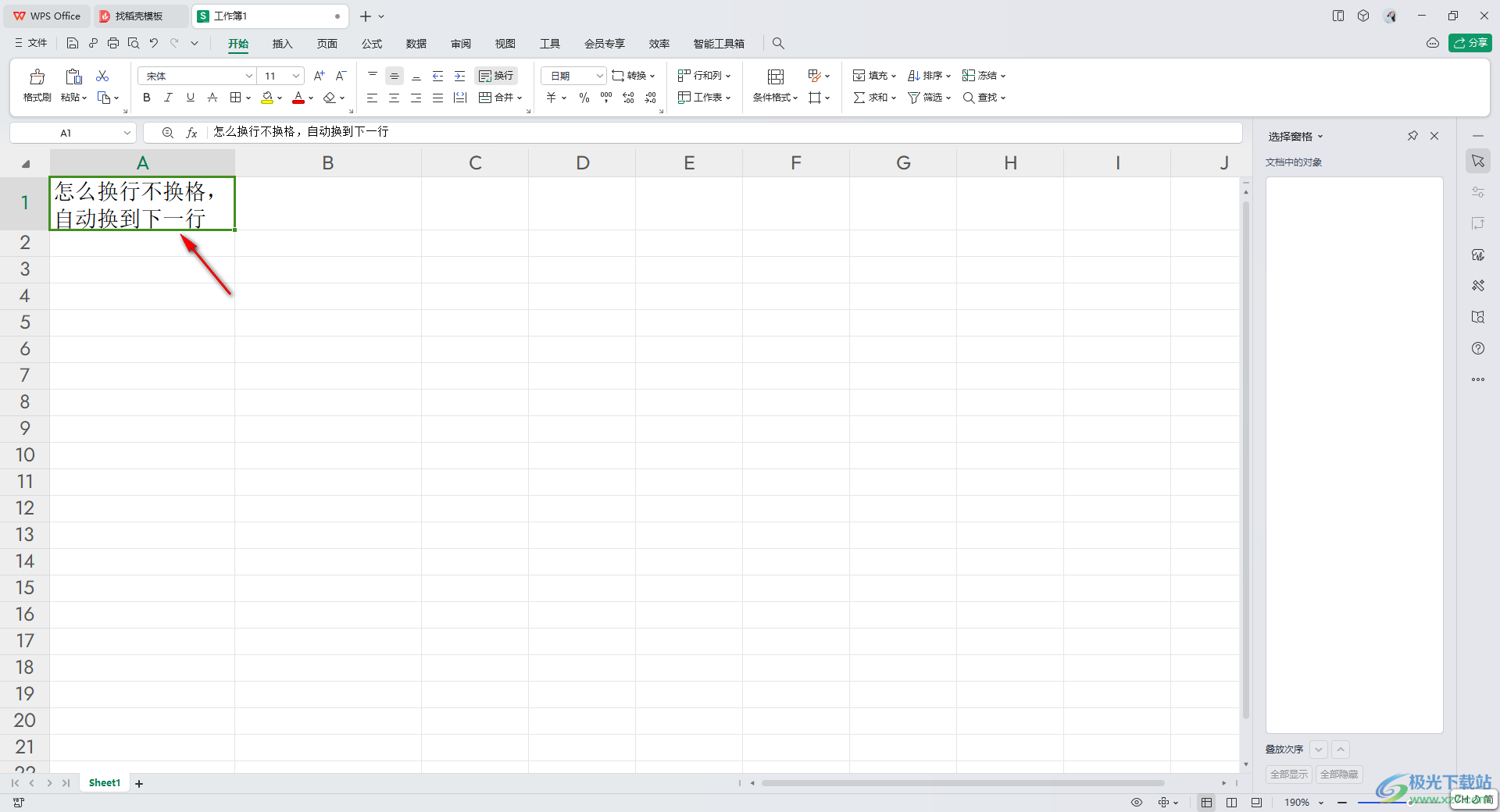Click the freeze panes (冻结) button
The width and height of the screenshot is (1500, 812).
click(984, 76)
